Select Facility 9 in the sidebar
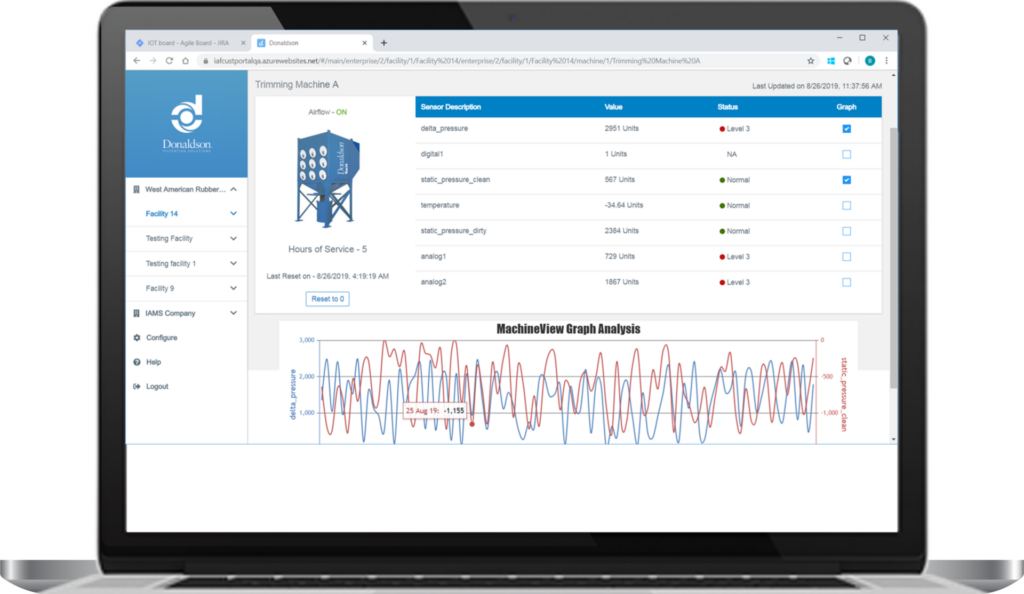The height and width of the screenshot is (594, 1024). click(x=160, y=288)
